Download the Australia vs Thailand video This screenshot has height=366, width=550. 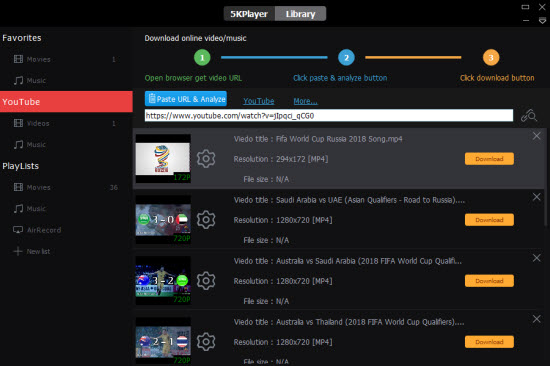[489, 342]
